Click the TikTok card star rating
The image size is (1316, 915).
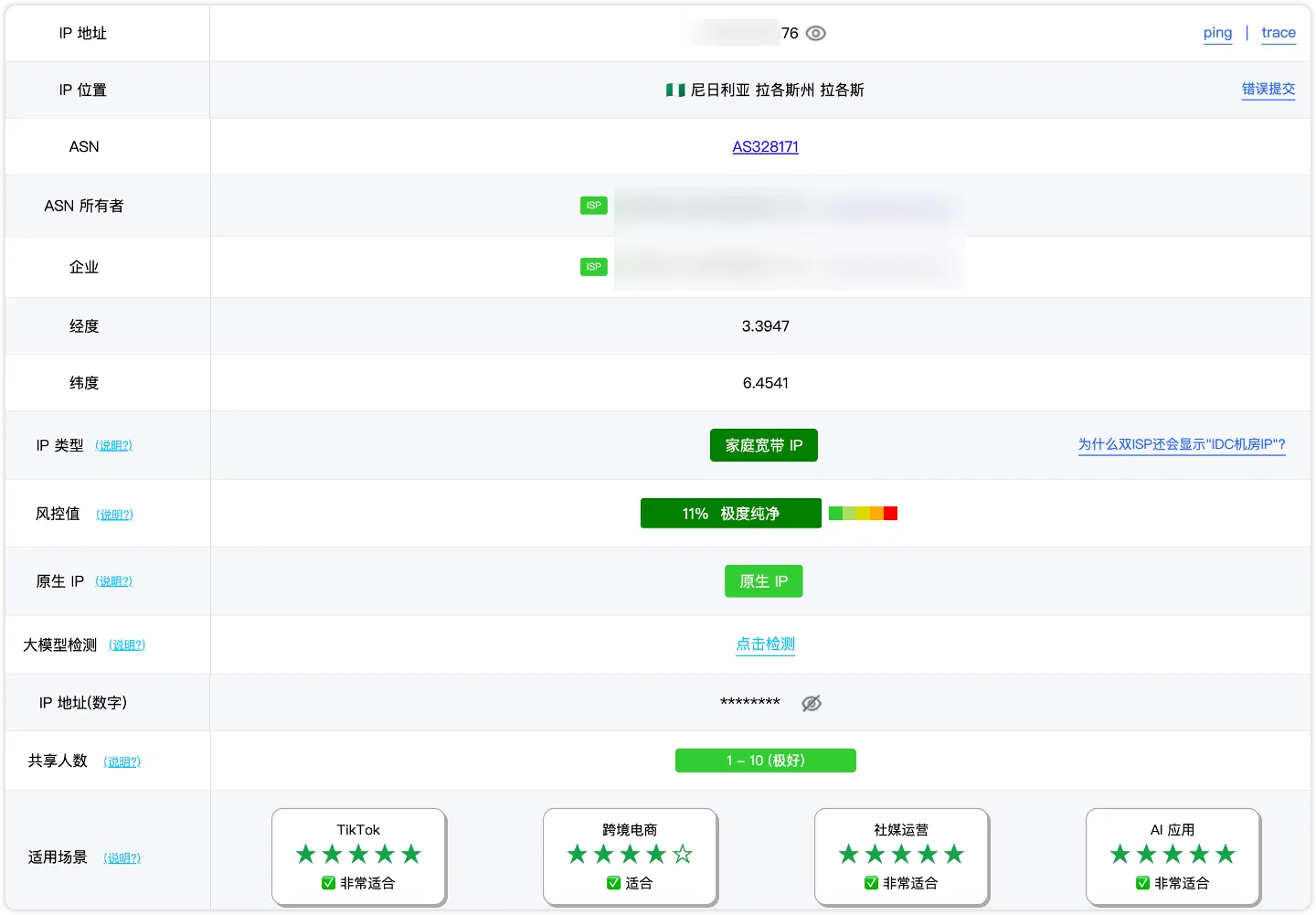click(358, 855)
